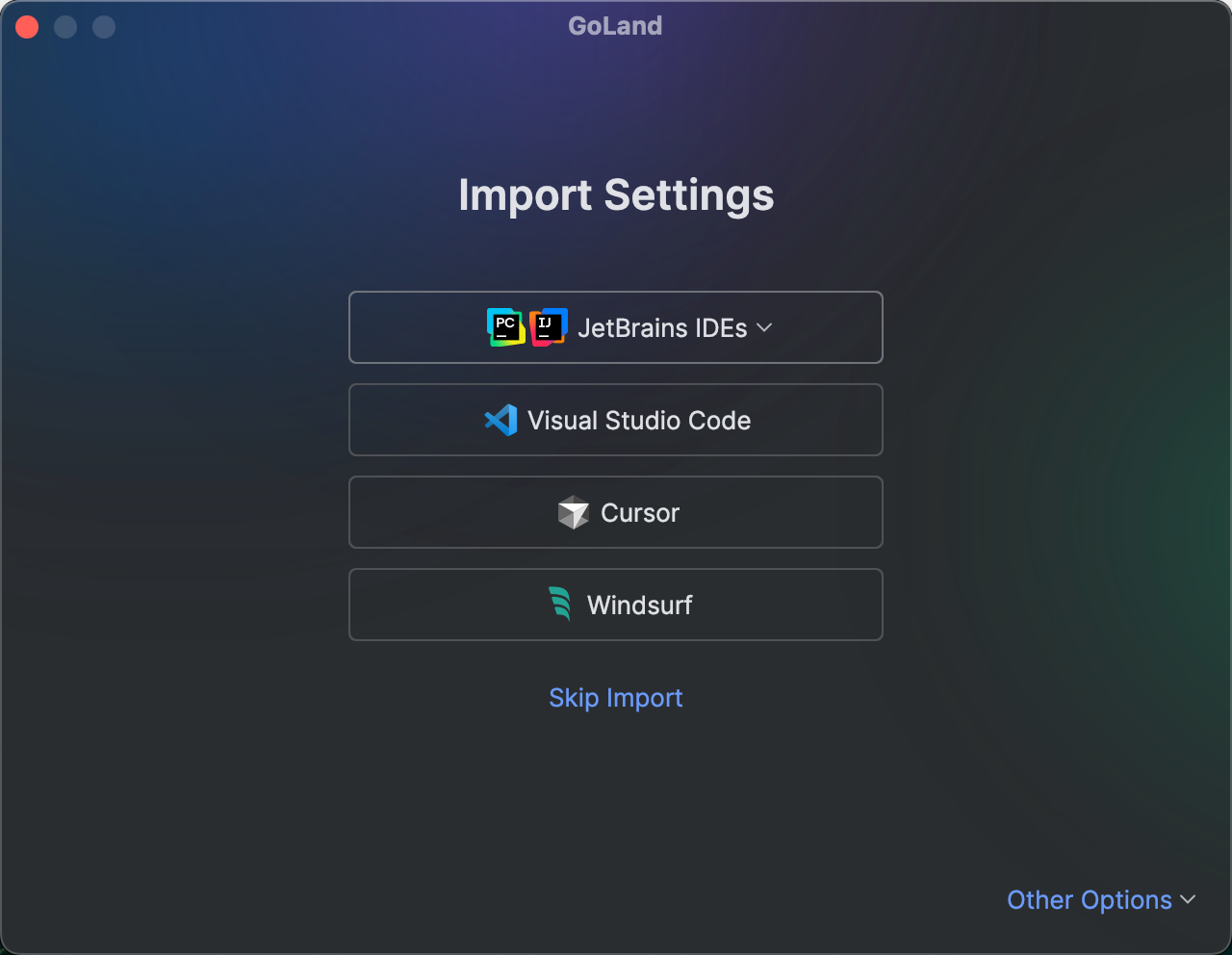Click the Visual Studio Code logo

[x=499, y=420]
